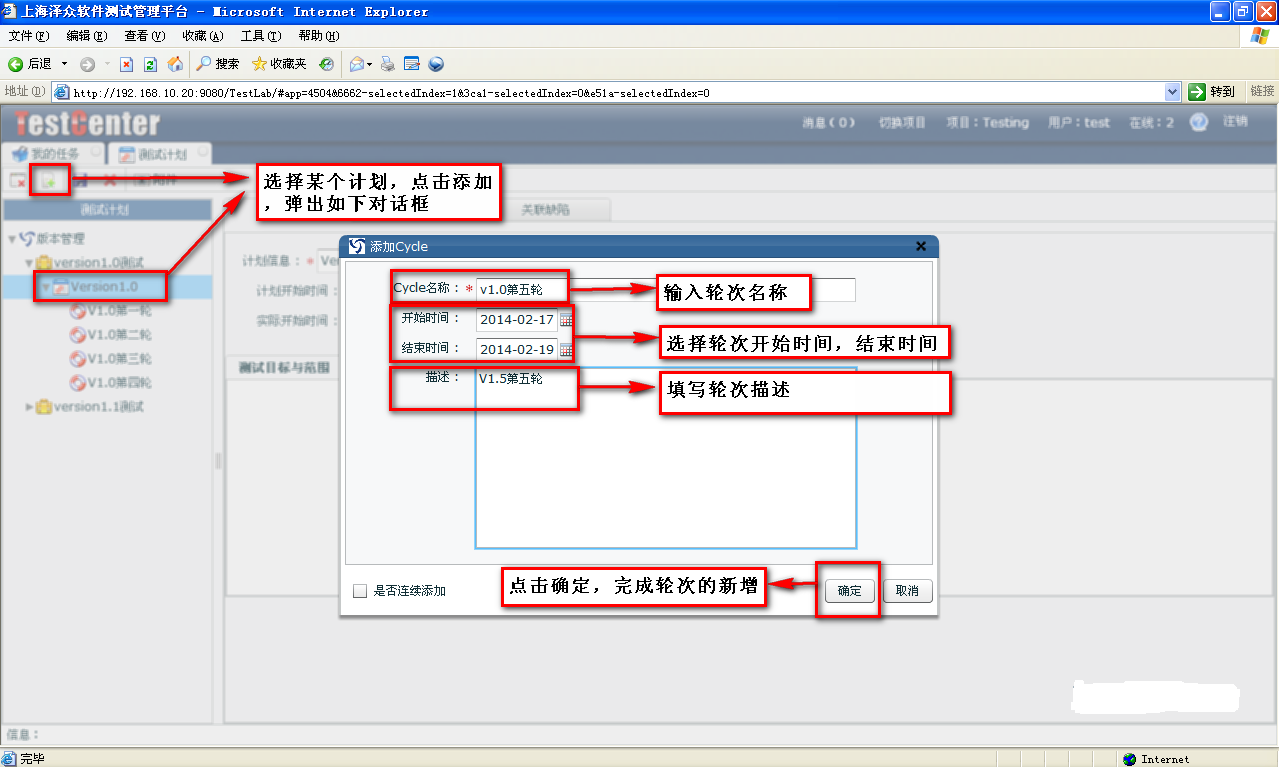
Task: Click the IE Mail envelope icon
Action: coord(356,64)
